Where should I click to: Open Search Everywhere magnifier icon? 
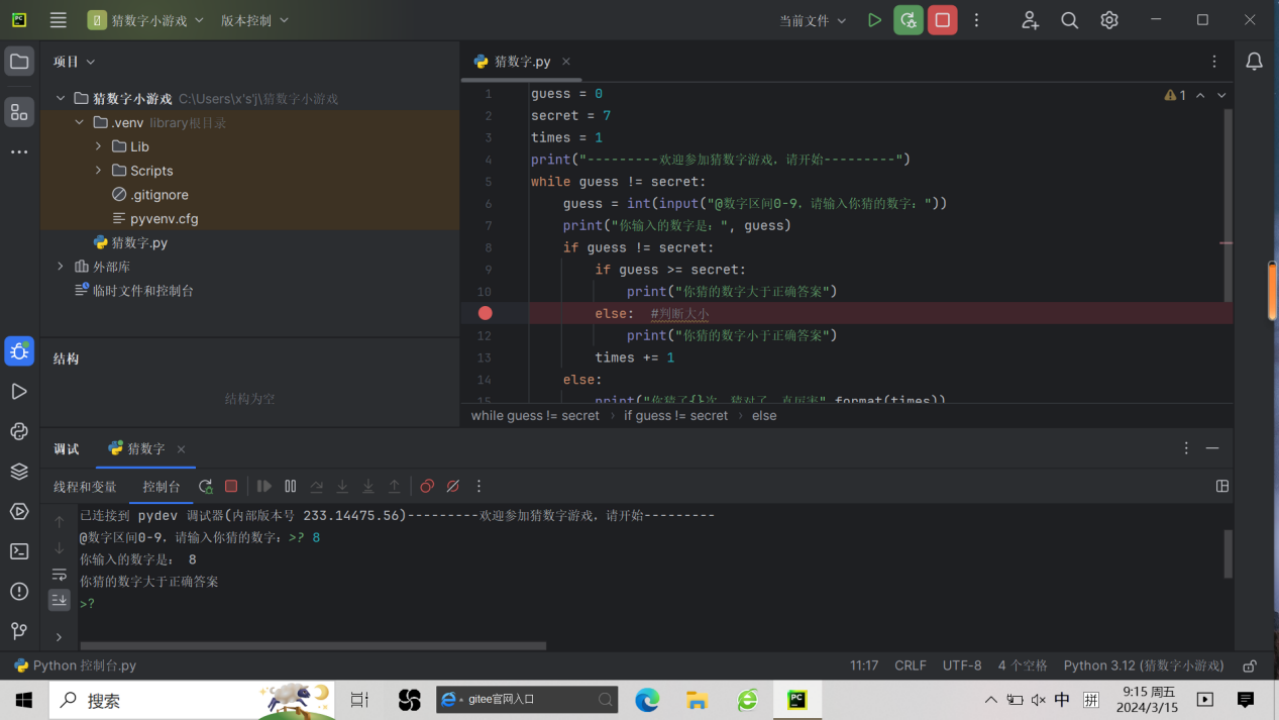[1069, 20]
